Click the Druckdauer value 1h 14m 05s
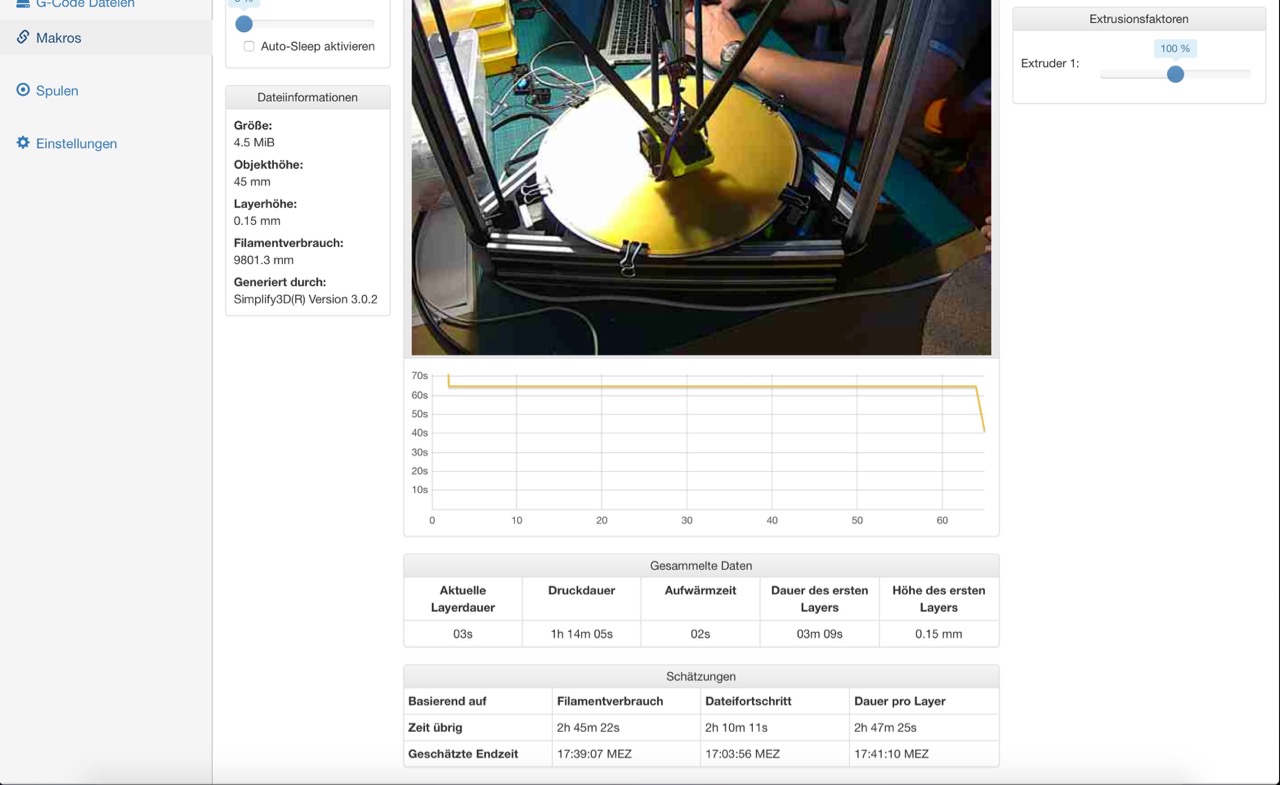The height and width of the screenshot is (785, 1280). 581,634
